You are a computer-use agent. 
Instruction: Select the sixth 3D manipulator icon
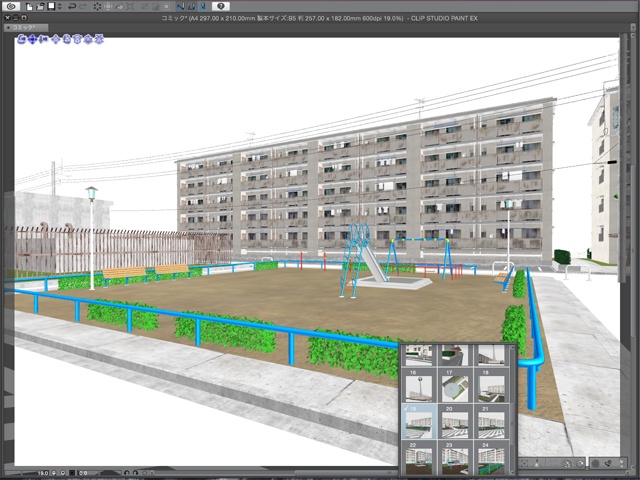pos(78,40)
